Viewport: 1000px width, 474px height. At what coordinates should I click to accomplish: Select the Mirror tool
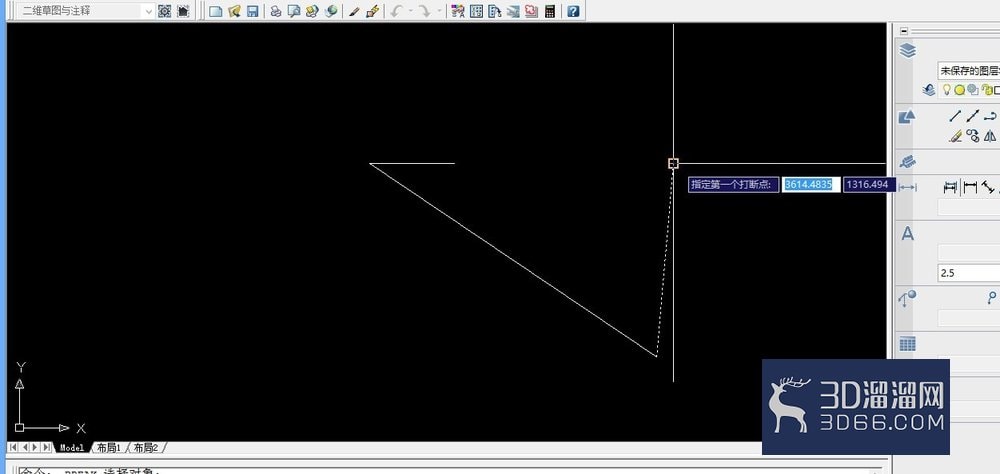(x=990, y=135)
